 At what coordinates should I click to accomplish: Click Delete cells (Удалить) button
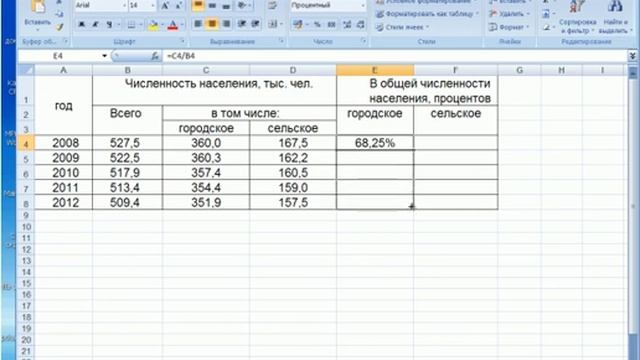pos(510,13)
